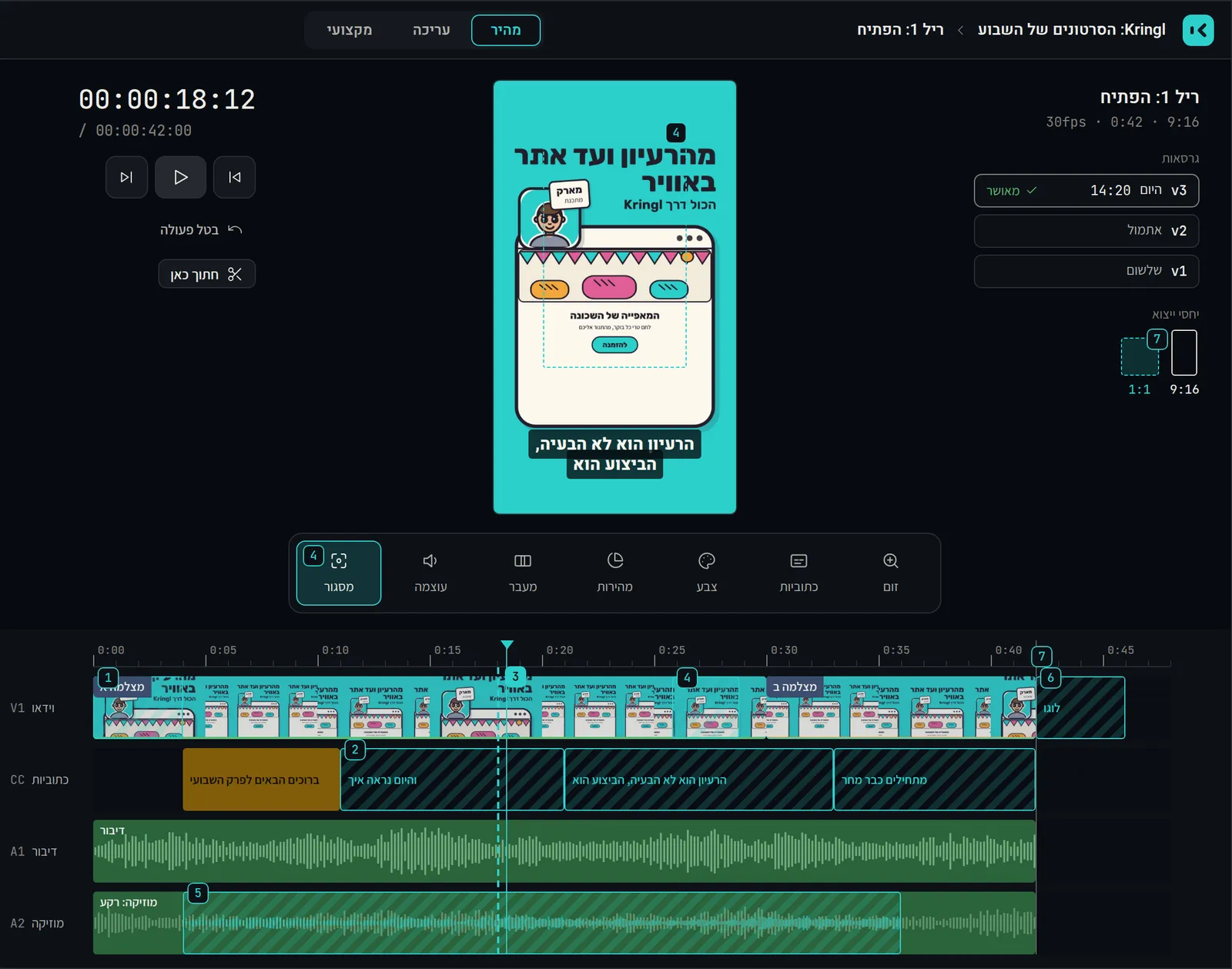Image resolution: width=1232 pixels, height=969 pixels.
Task: Cut the clip with 'חתוך כאן'
Action: pos(206,274)
